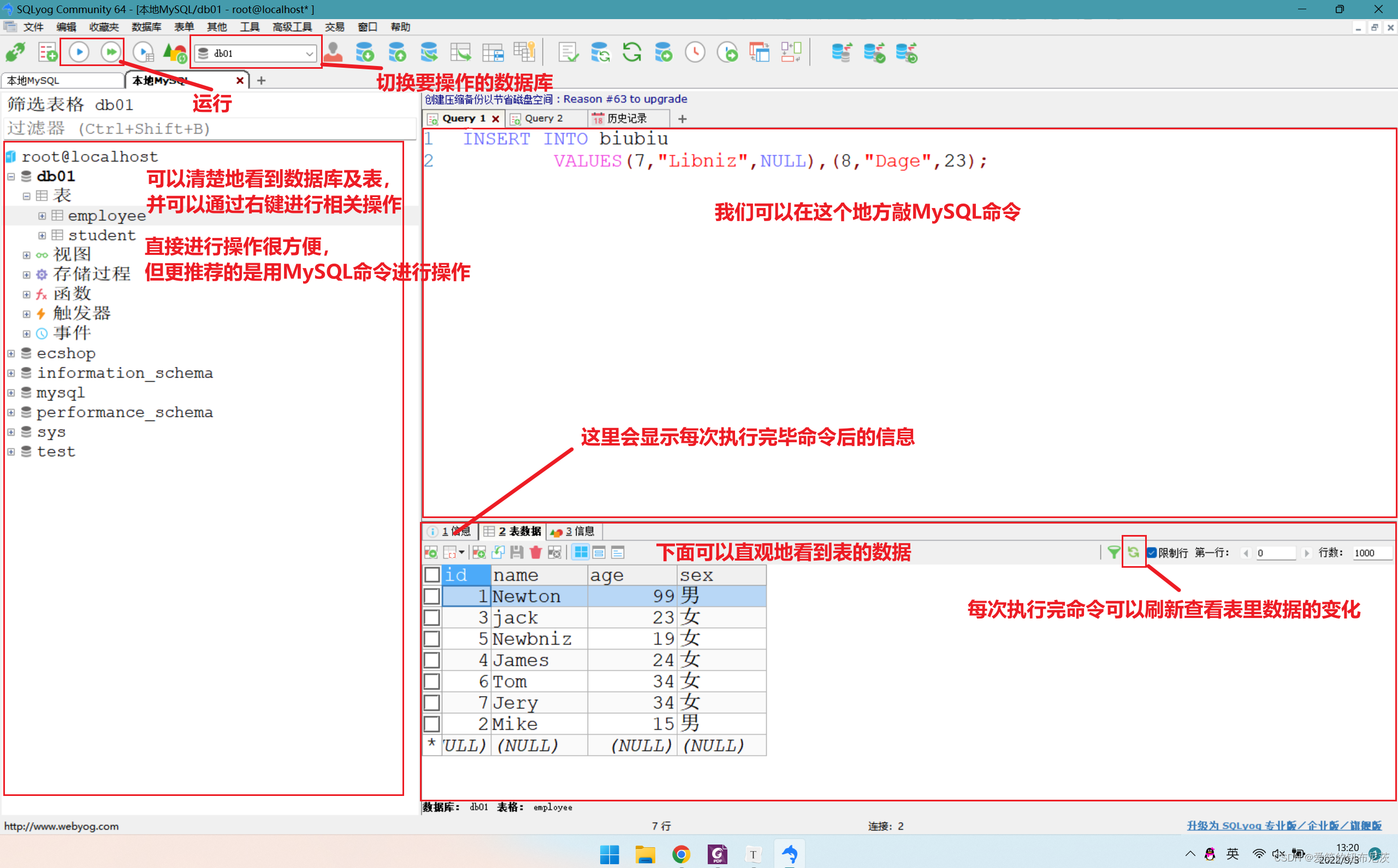Click the format query shapes icon
1398x868 pixels.
175,53
